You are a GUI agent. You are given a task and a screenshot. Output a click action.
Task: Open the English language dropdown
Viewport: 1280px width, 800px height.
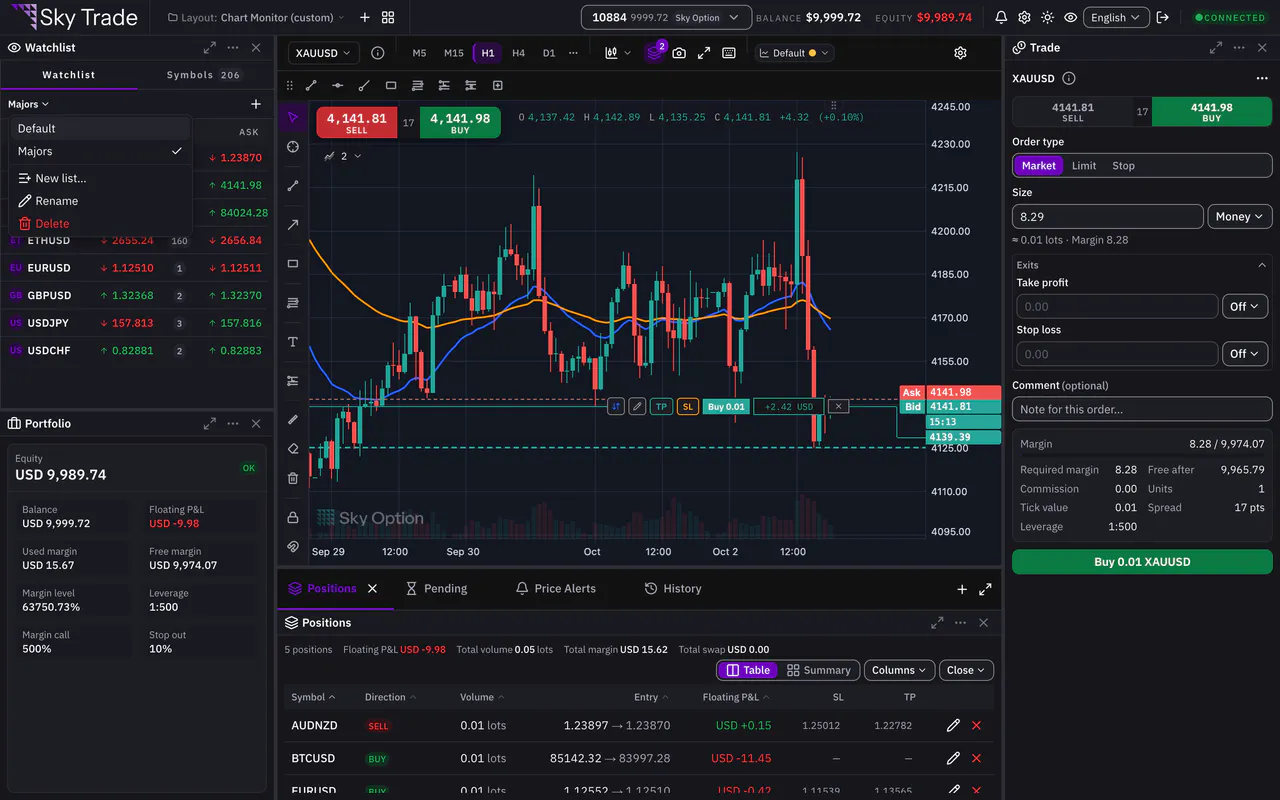pyautogui.click(x=1115, y=17)
